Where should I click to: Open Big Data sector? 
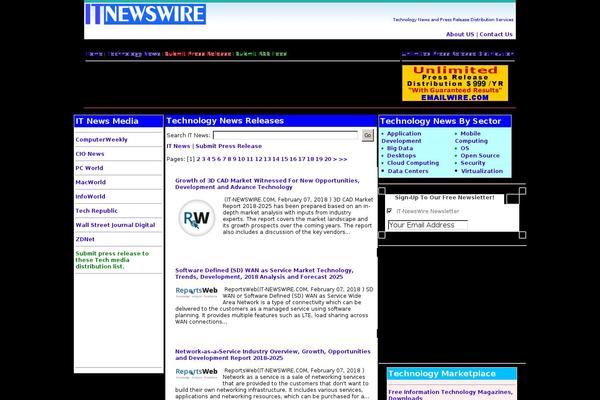tap(400, 148)
